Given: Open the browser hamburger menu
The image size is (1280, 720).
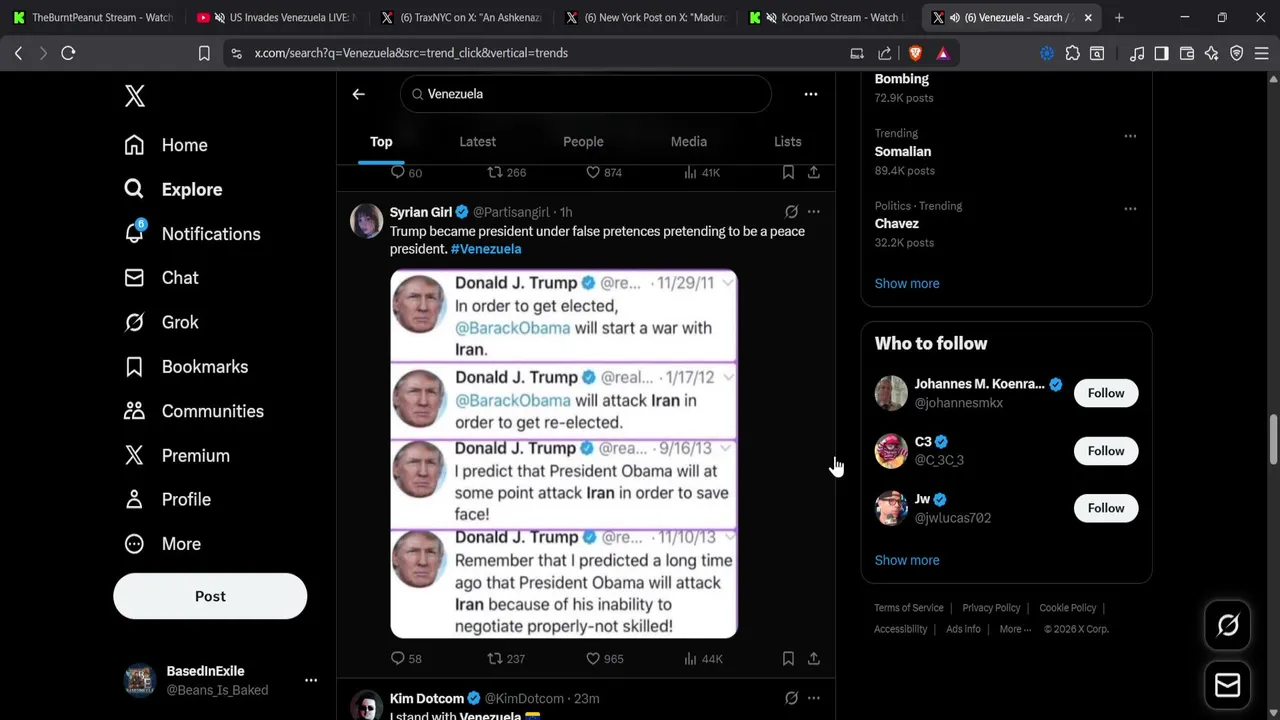Looking at the screenshot, I should point(1261,53).
